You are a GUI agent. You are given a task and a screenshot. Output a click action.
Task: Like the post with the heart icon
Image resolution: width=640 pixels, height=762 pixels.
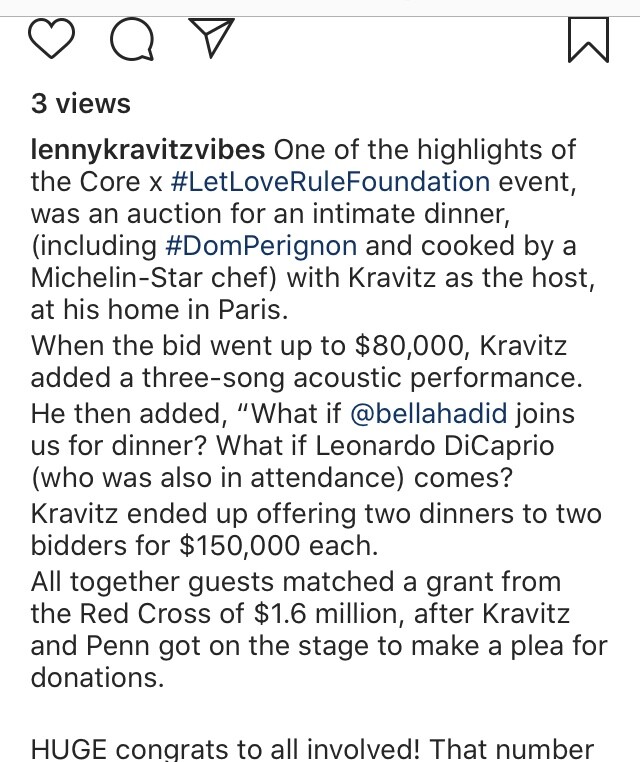click(52, 39)
